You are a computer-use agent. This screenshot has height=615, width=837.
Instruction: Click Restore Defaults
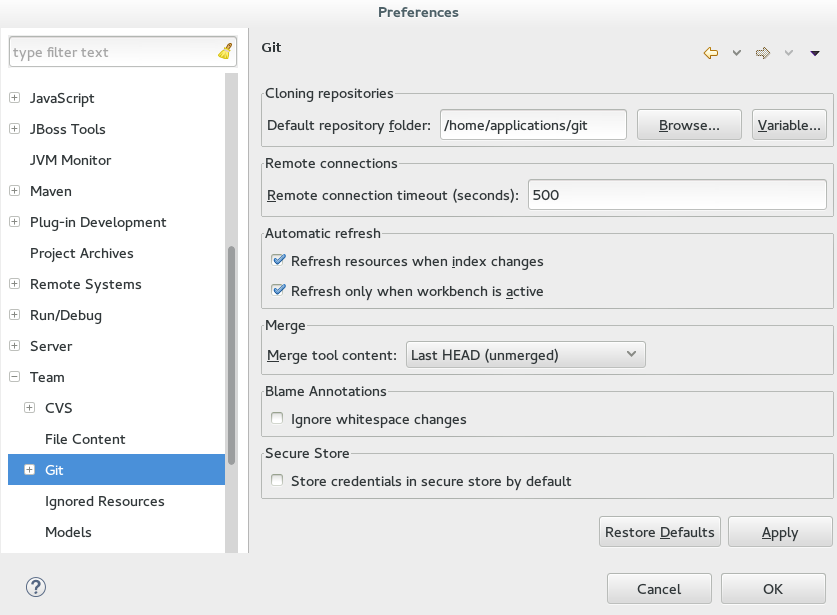pyautogui.click(x=660, y=532)
